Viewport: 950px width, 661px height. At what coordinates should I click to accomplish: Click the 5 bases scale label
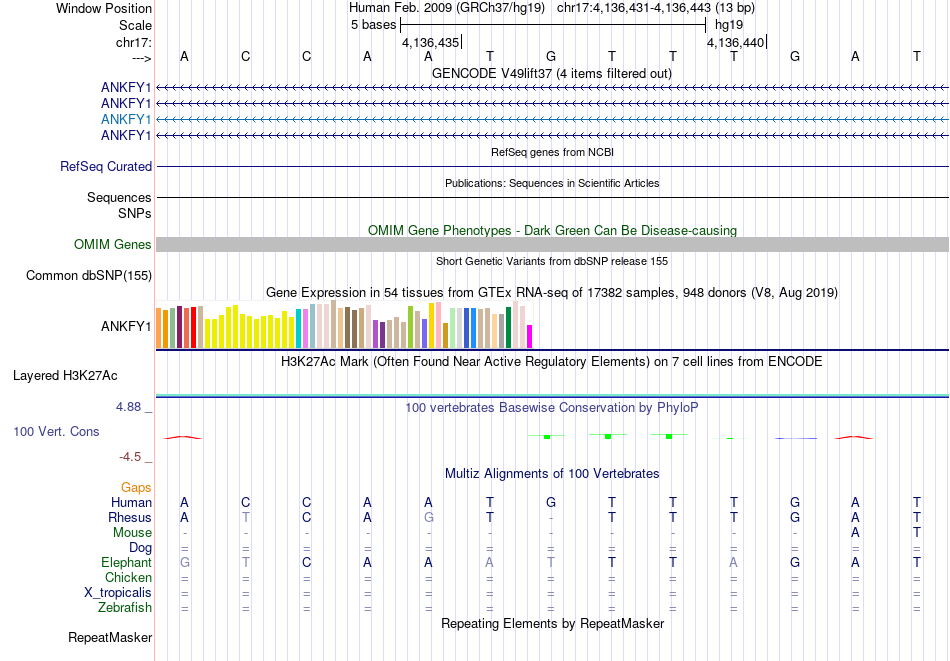(373, 25)
